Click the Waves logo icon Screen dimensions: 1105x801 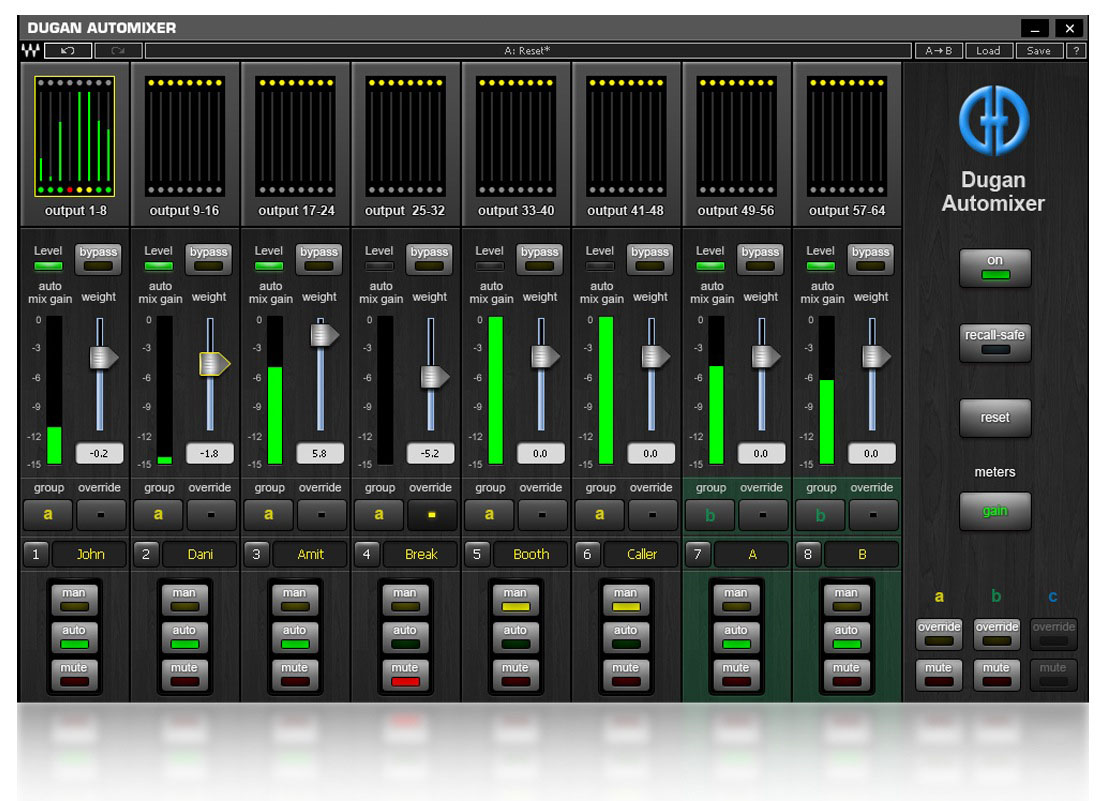tap(31, 50)
